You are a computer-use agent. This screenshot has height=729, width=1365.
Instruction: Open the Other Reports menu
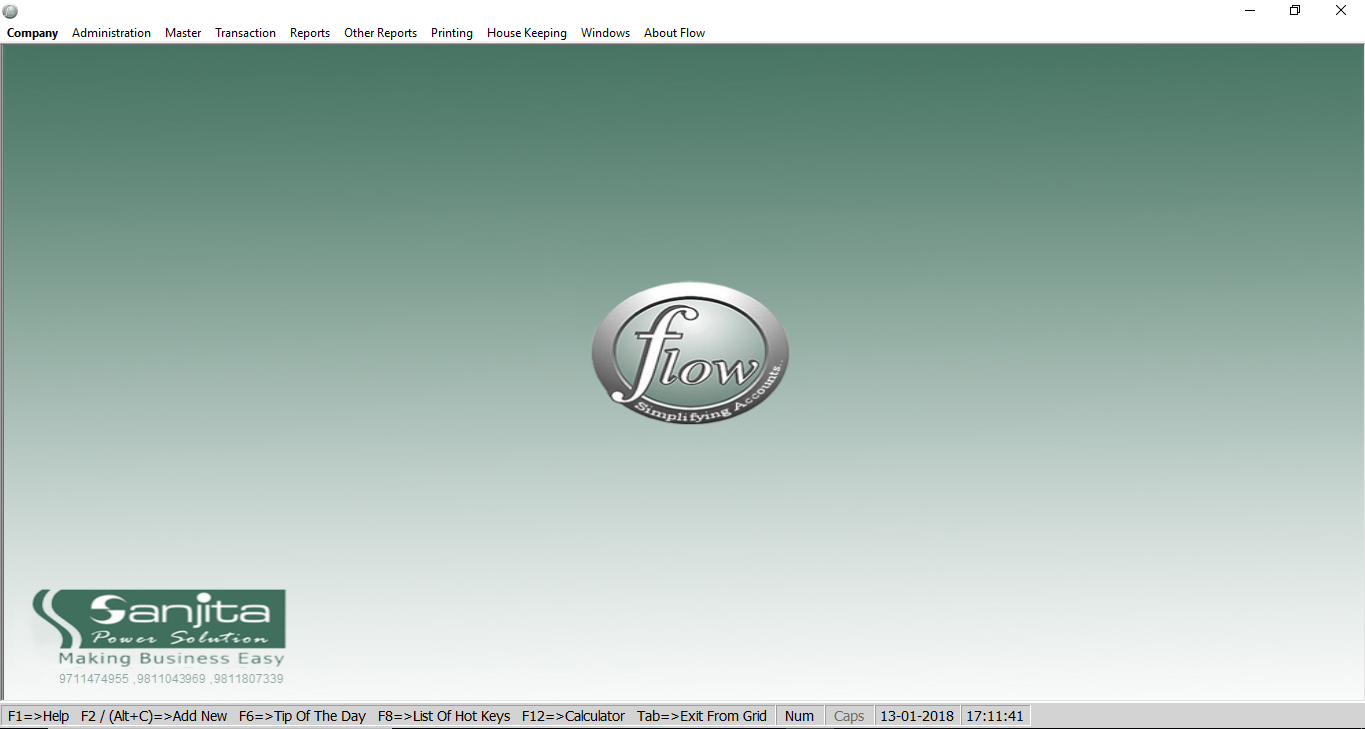380,33
